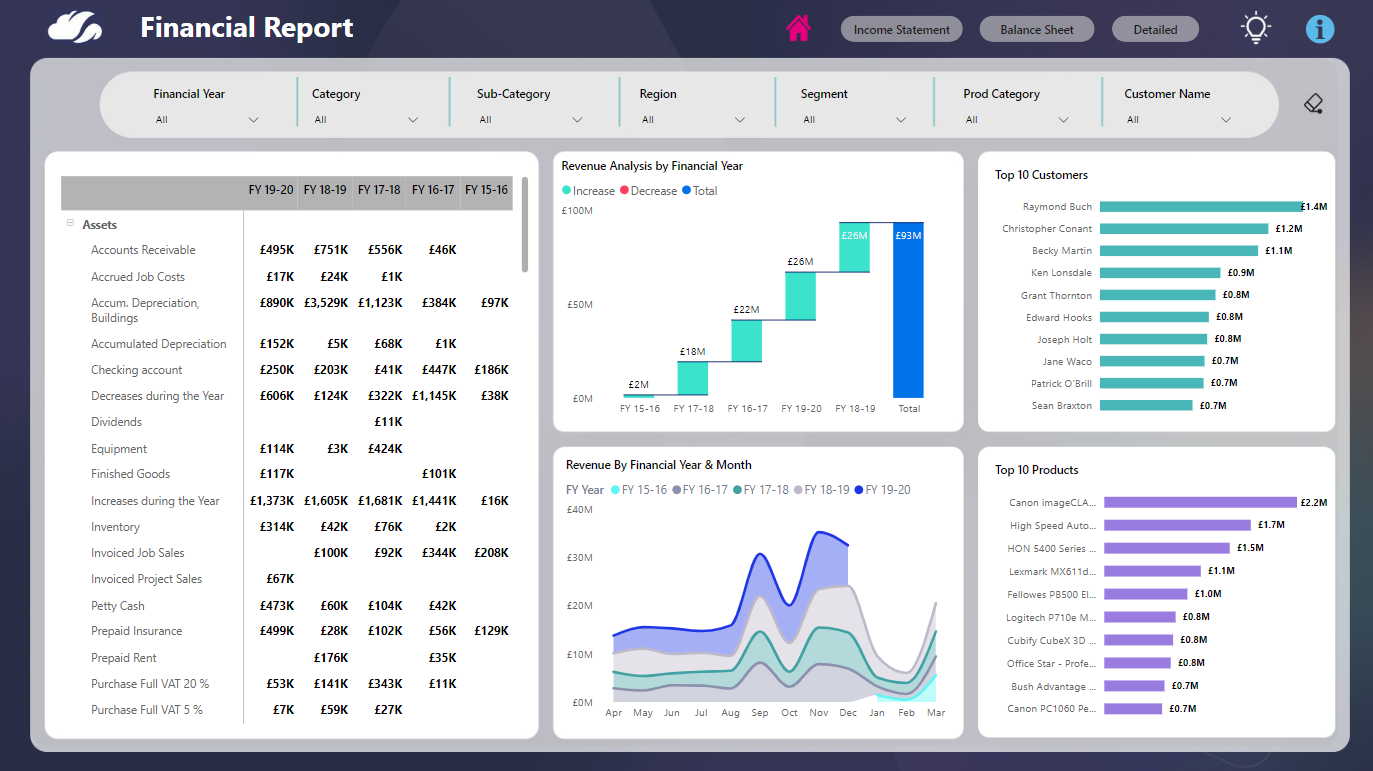1373x771 pixels.
Task: Click the Decrease legend marker
Action: tap(624, 190)
